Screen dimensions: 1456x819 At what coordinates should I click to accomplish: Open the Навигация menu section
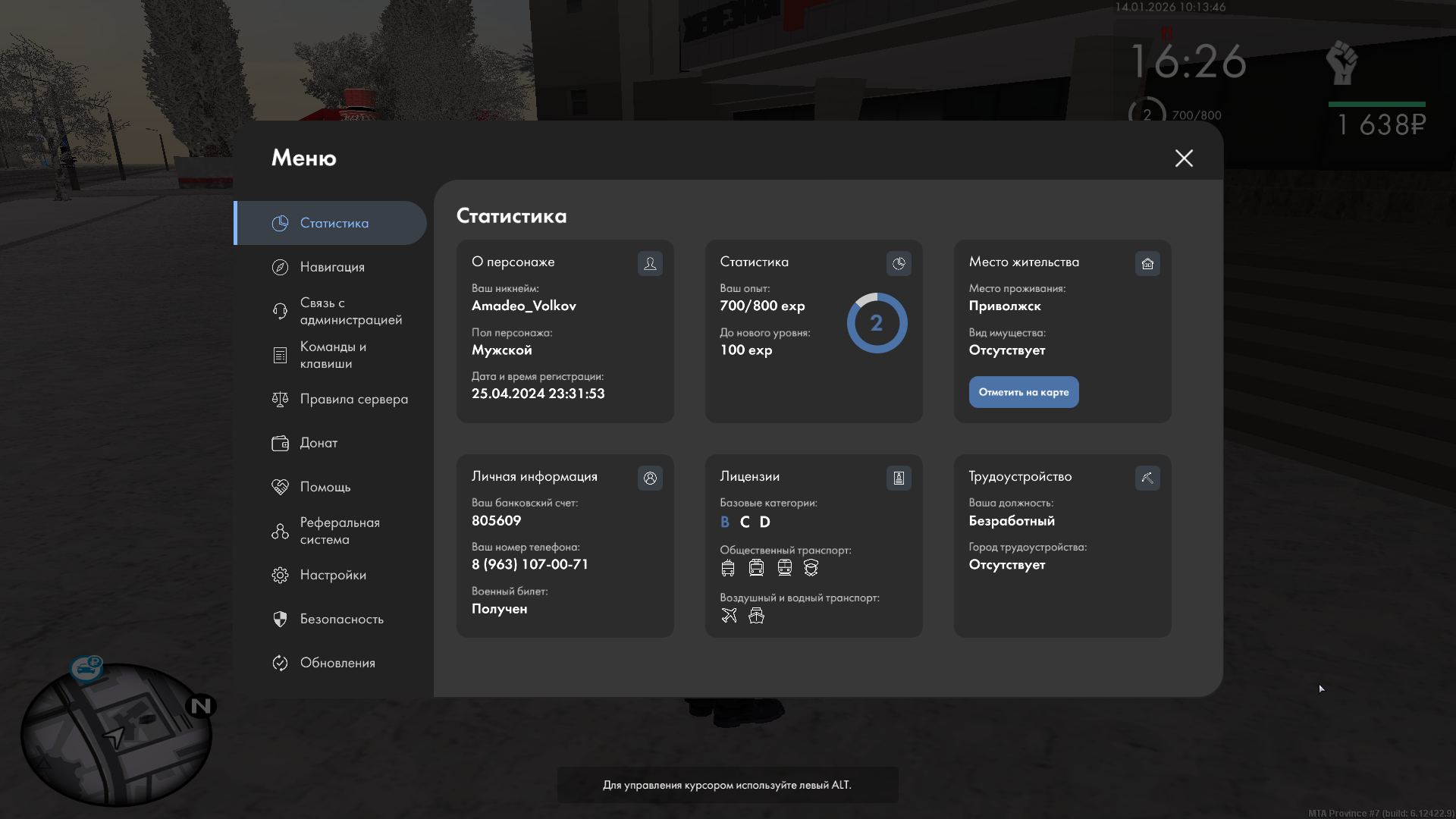pyautogui.click(x=332, y=267)
